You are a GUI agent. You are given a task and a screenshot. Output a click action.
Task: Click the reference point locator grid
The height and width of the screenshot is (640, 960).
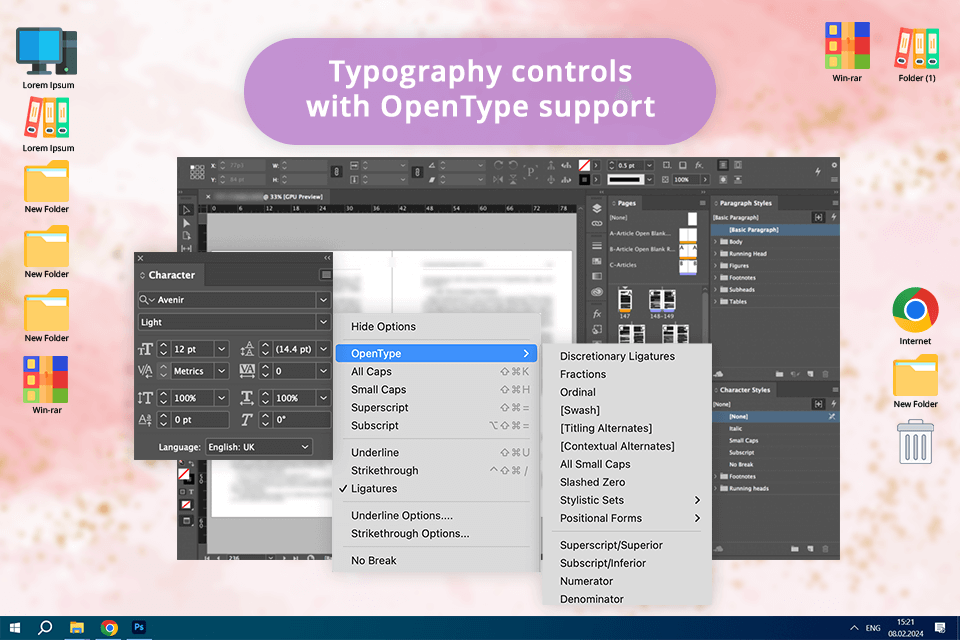pyautogui.click(x=197, y=172)
